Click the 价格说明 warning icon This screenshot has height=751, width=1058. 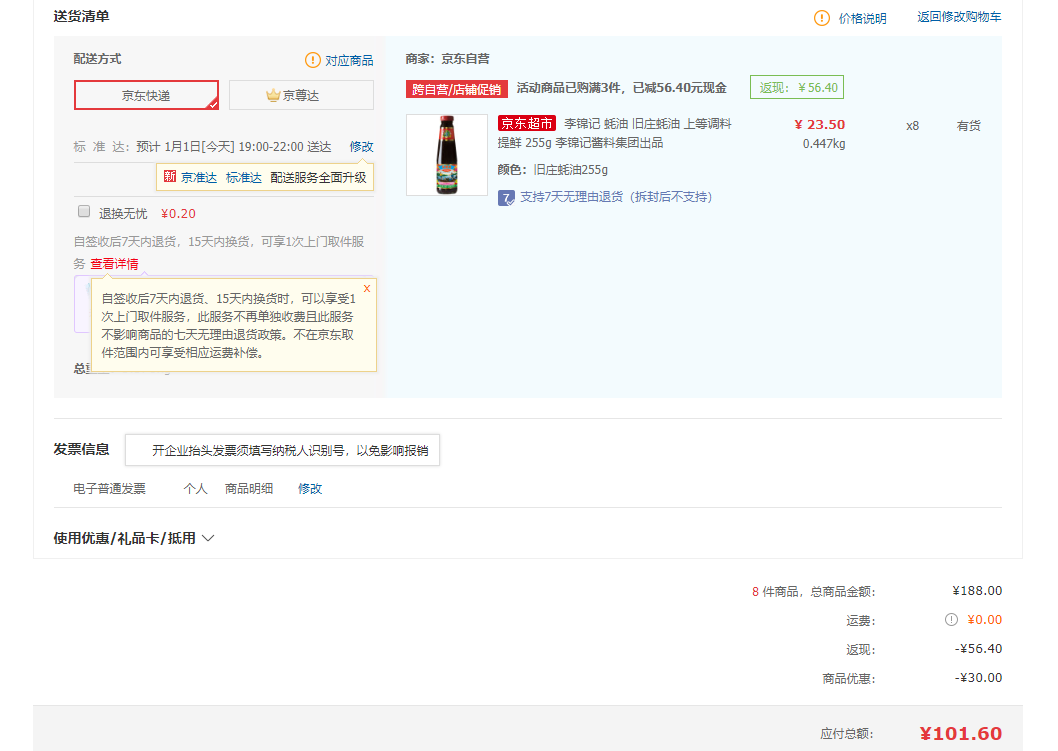[x=821, y=18]
